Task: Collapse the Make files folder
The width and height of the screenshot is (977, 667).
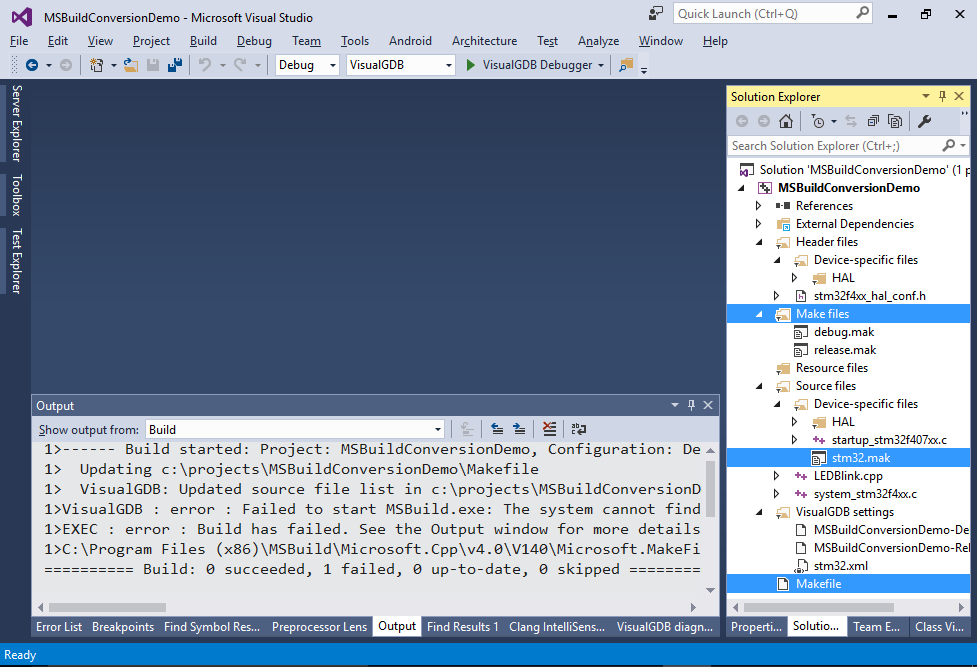Action: [x=759, y=314]
